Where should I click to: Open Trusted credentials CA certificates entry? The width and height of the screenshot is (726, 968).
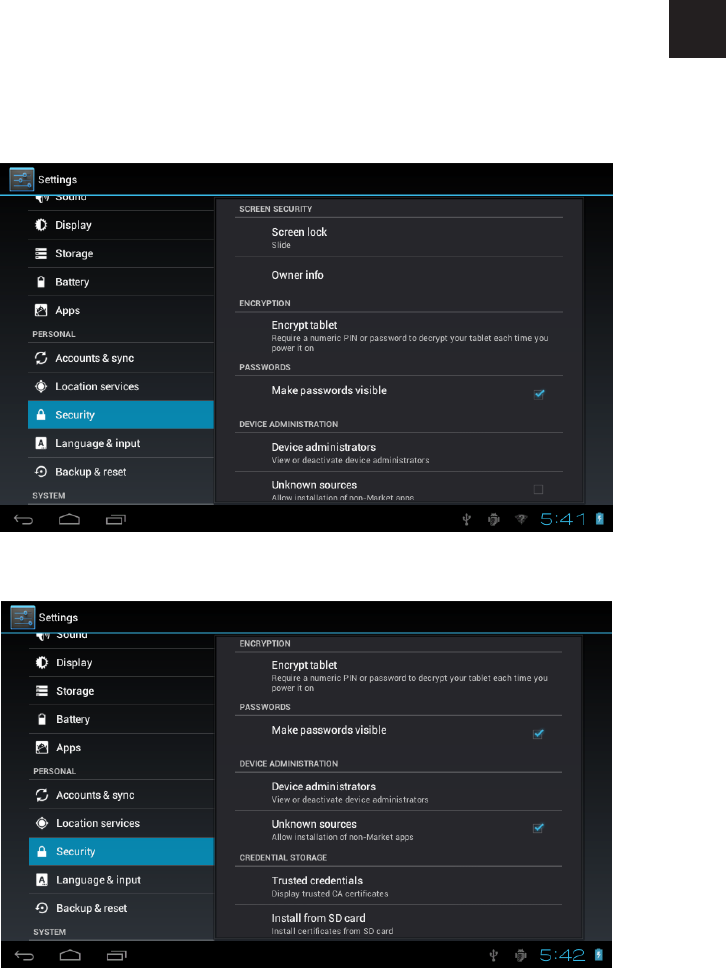[x=398, y=886]
